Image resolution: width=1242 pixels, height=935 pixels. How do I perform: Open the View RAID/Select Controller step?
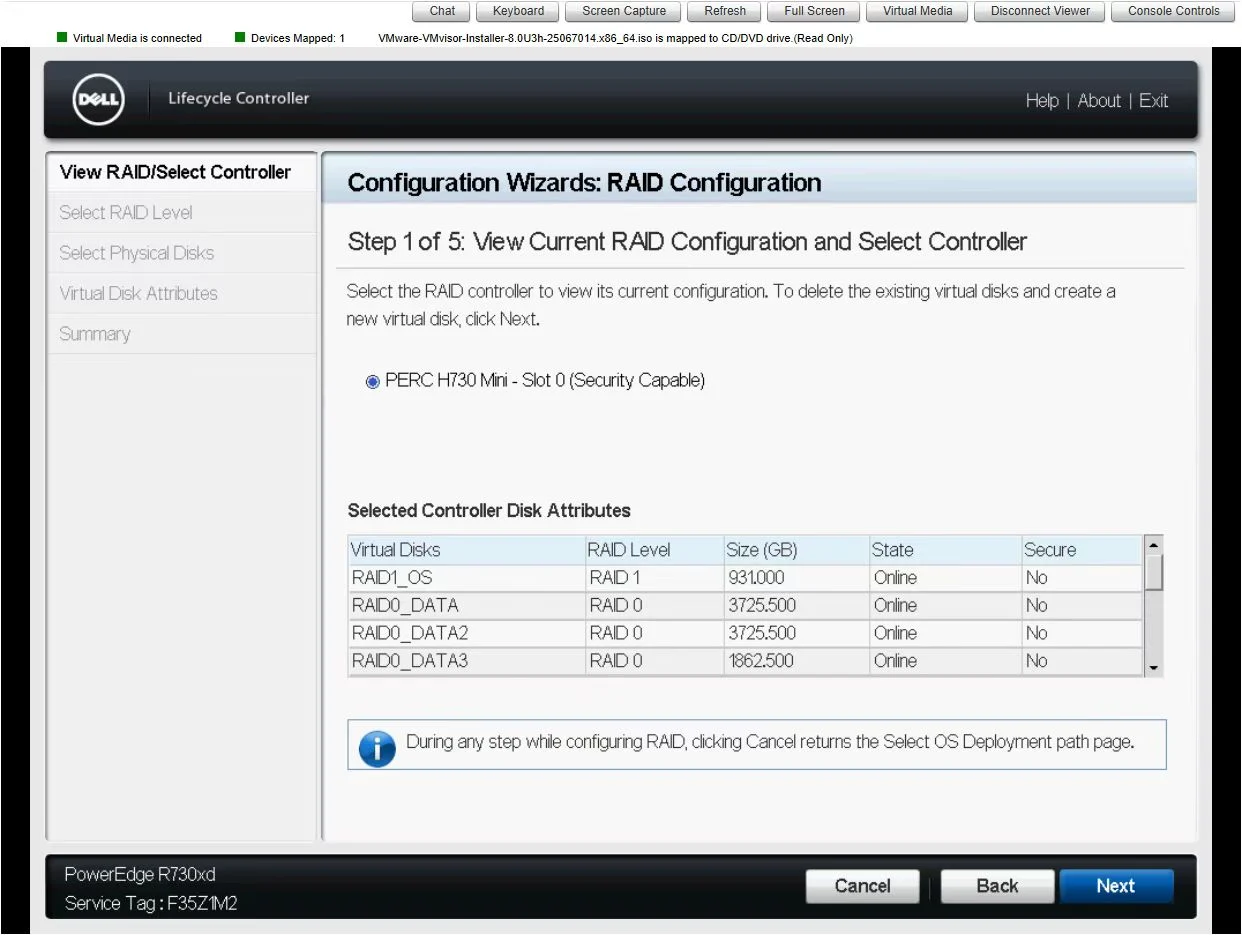point(175,172)
